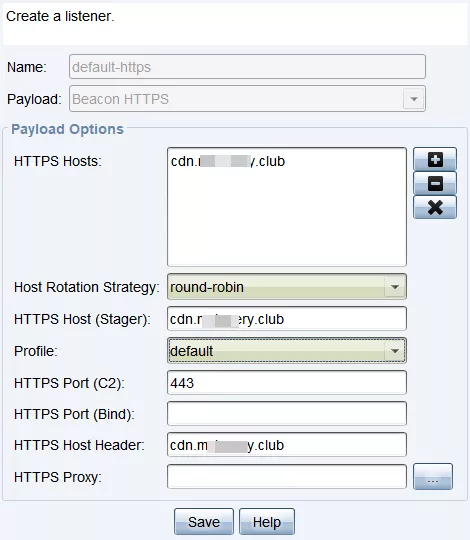The width and height of the screenshot is (470, 540).
Task: Remove selected host with minus icon
Action: [435, 183]
